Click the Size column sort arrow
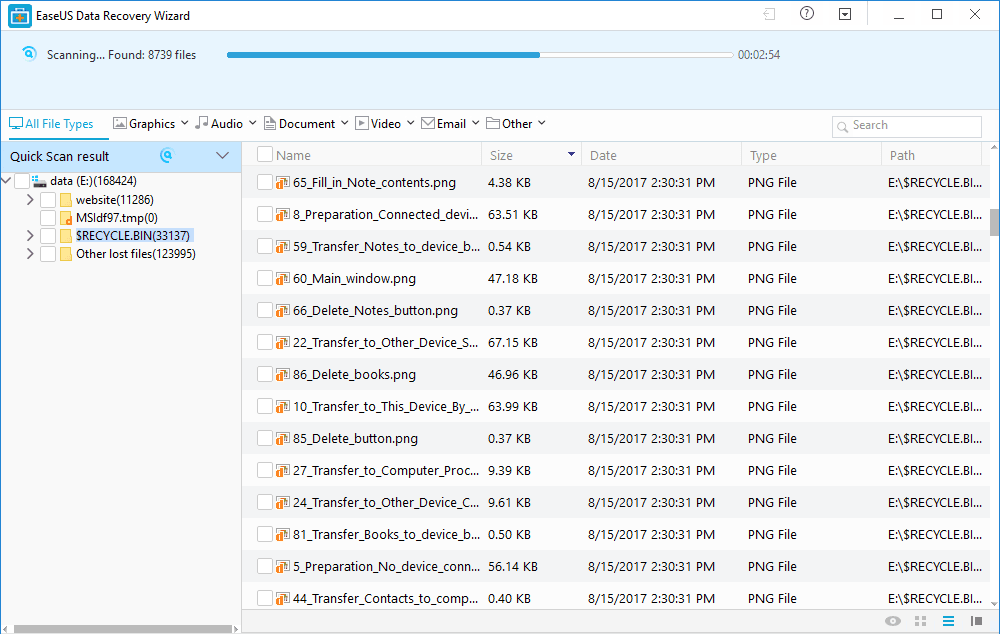This screenshot has height=634, width=1000. point(571,154)
